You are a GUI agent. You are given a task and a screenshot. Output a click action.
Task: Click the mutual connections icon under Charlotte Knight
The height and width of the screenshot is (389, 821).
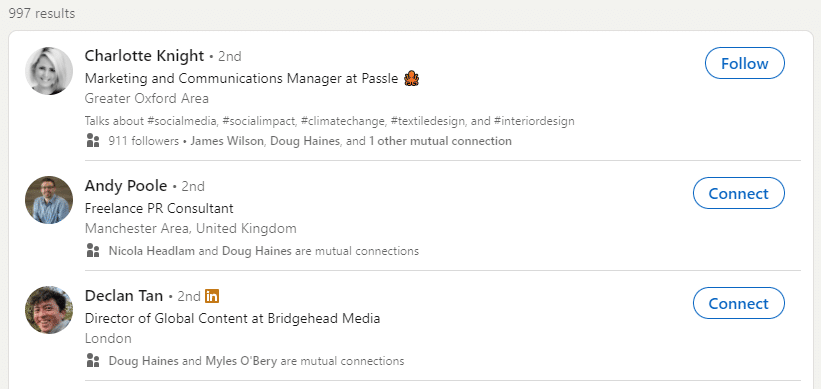[93, 140]
